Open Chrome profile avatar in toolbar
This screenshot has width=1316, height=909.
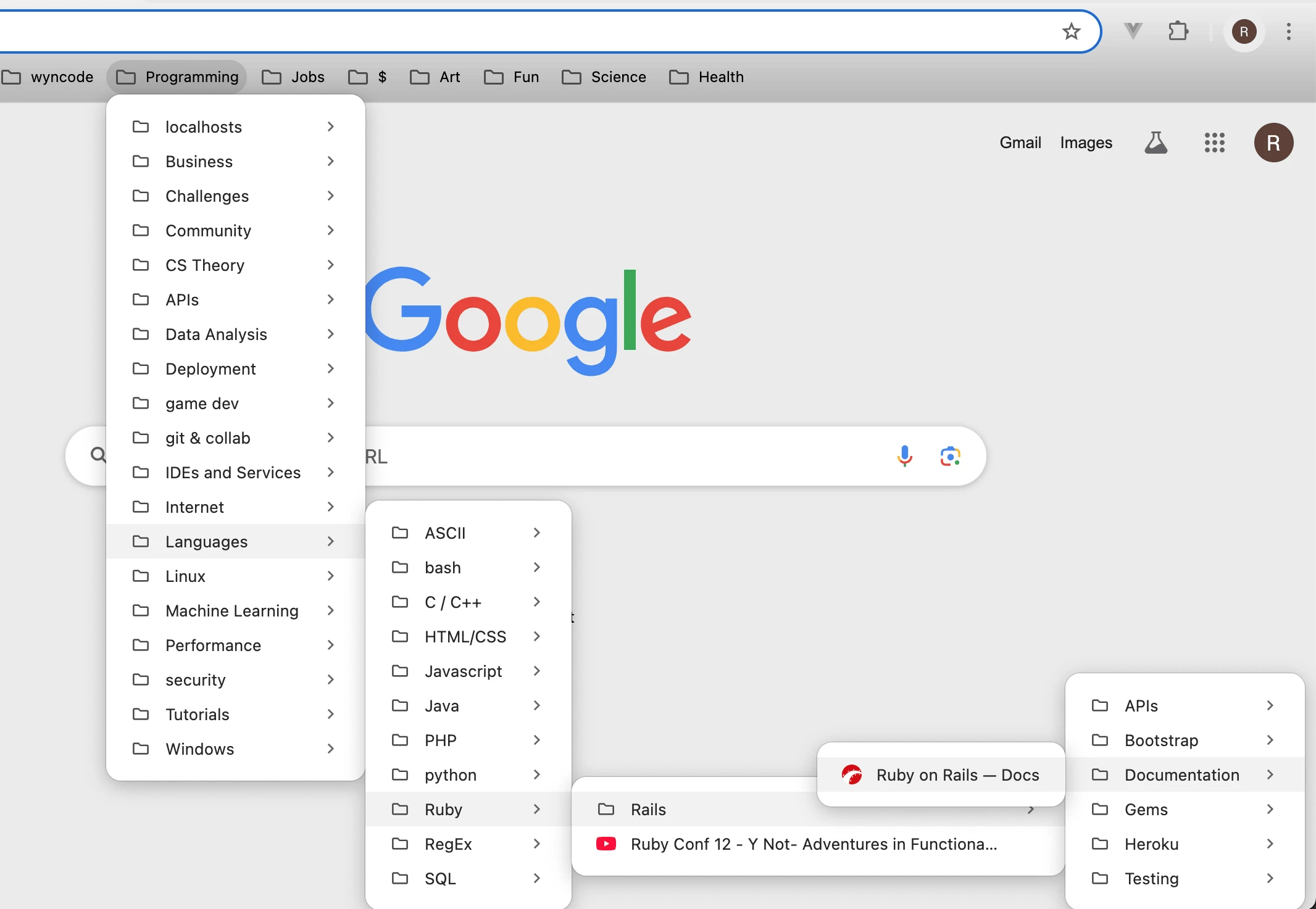coord(1244,31)
